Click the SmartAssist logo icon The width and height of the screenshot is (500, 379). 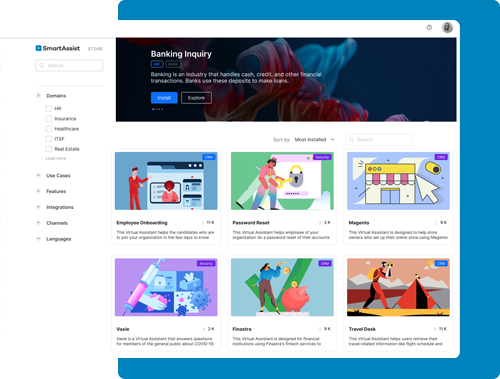38,48
